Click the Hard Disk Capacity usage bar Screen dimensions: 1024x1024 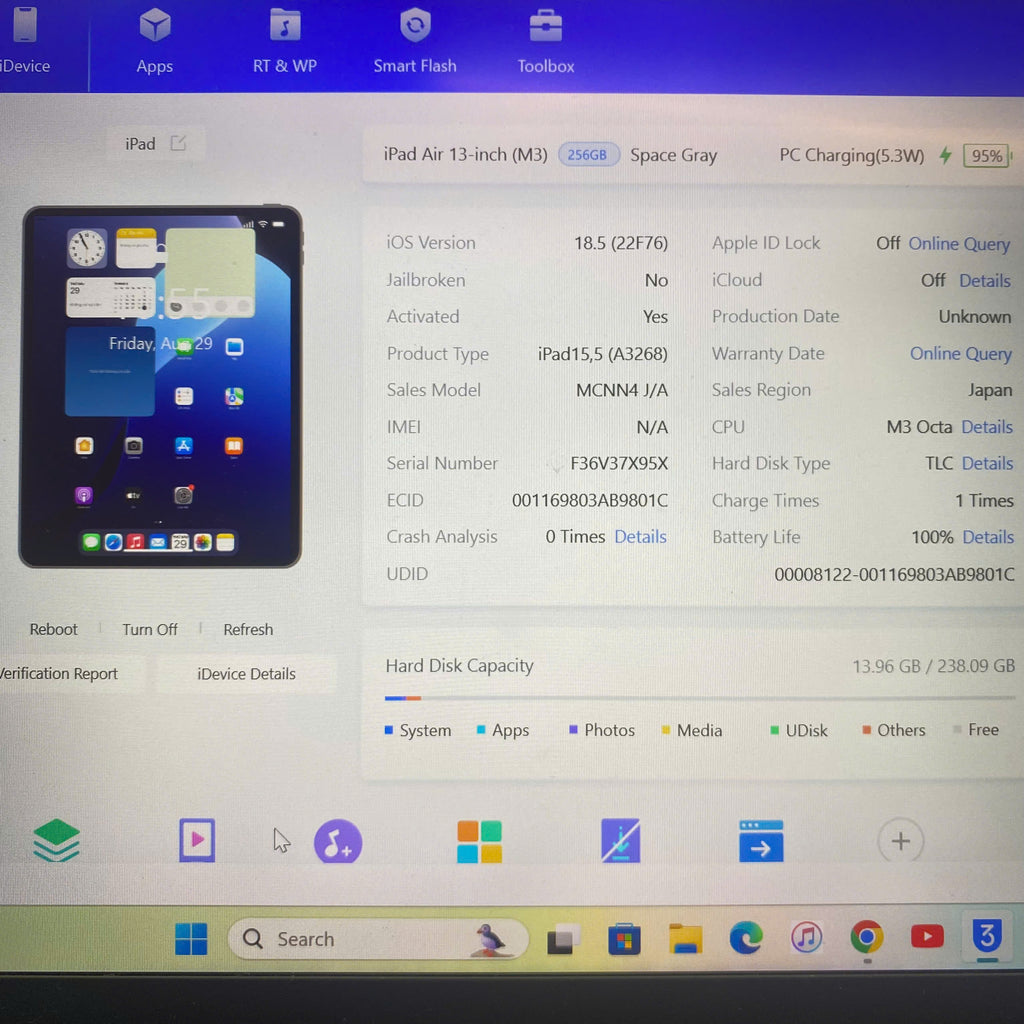pos(699,698)
